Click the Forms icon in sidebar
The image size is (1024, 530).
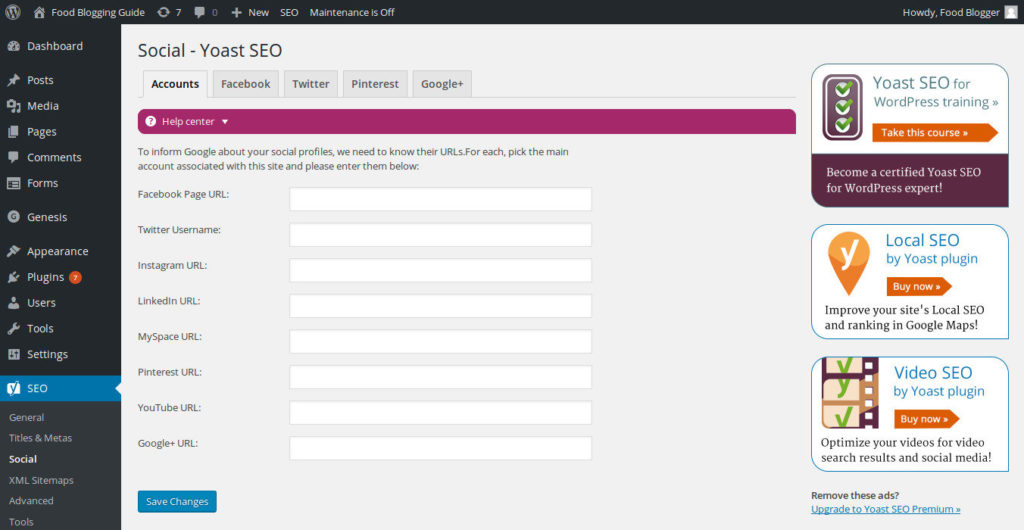13,183
